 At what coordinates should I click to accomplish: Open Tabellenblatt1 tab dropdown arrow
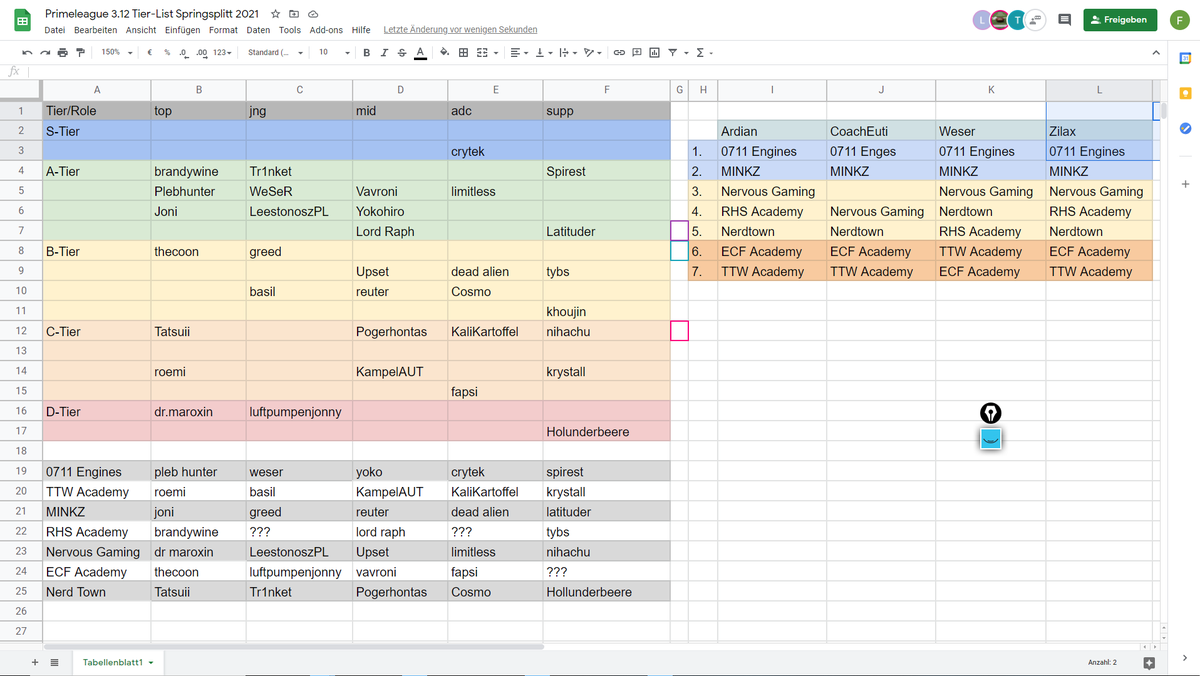coord(151,662)
